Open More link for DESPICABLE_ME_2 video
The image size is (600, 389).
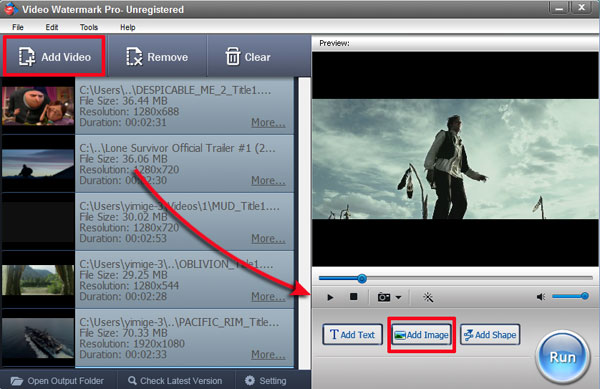(x=268, y=123)
